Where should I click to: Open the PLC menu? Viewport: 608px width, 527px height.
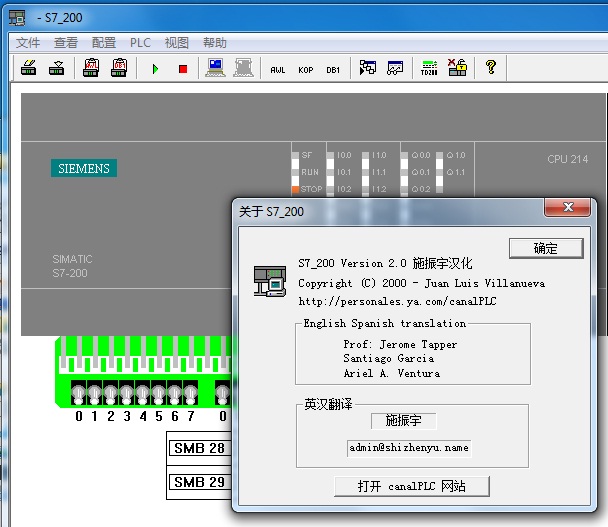(140, 42)
